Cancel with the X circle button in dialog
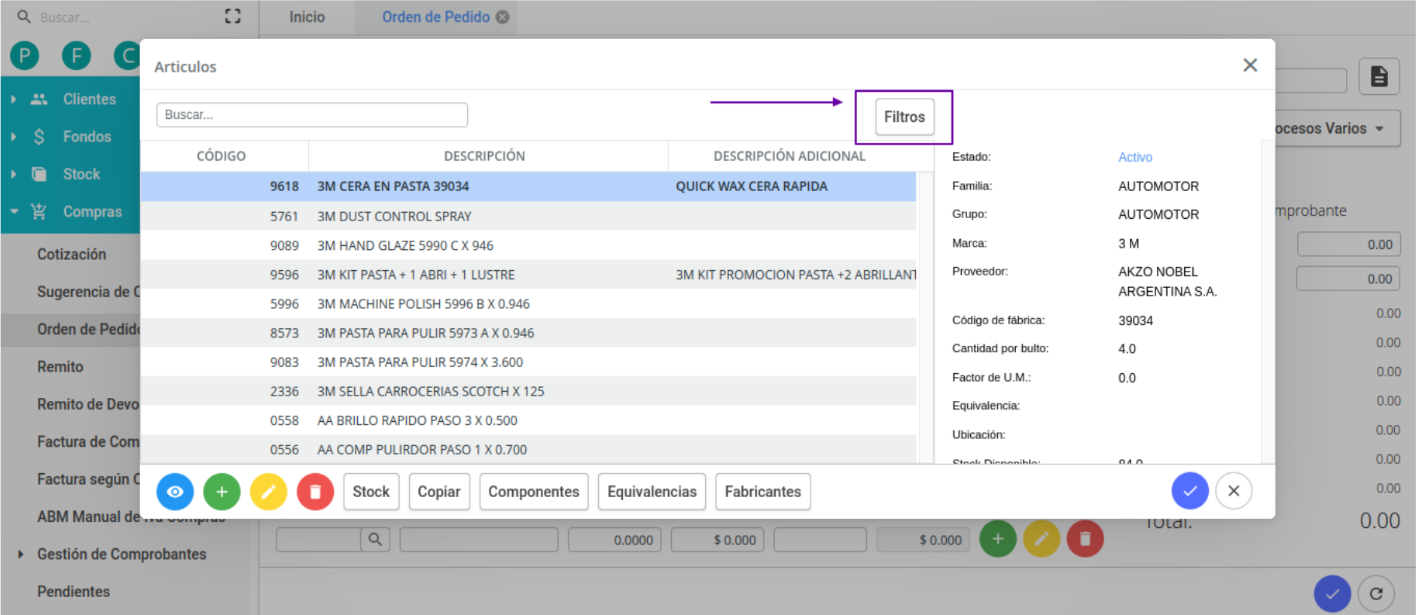Screen dimensions: 1416x615 coord(1234,491)
